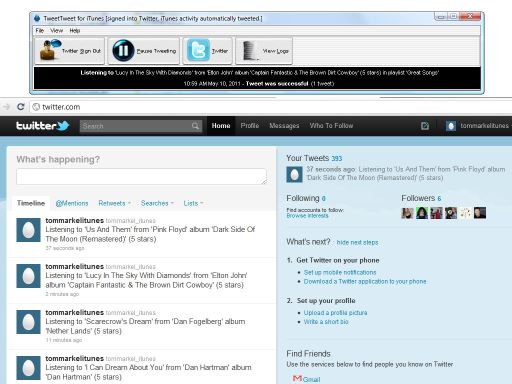Click the Followers count
The width and height of the screenshot is (512, 384).
pos(439,199)
